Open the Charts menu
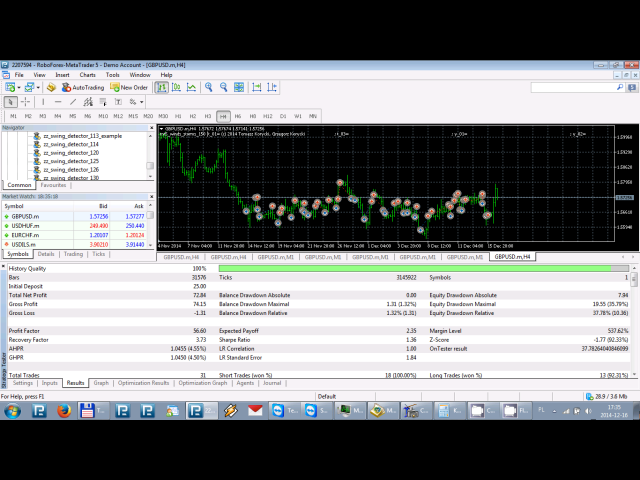The image size is (640, 480). tap(87, 75)
